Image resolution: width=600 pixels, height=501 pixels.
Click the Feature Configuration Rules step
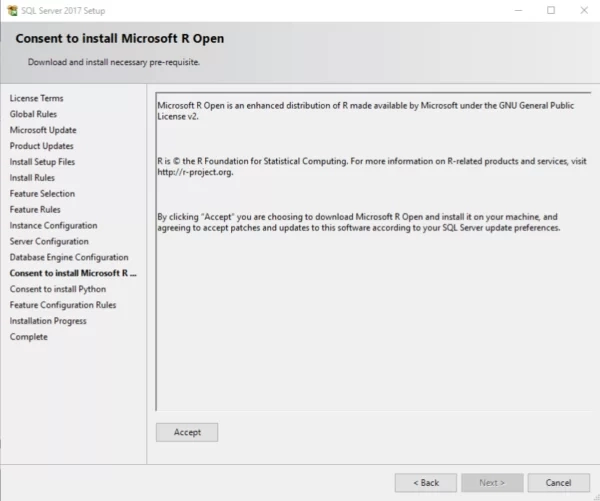pos(63,305)
